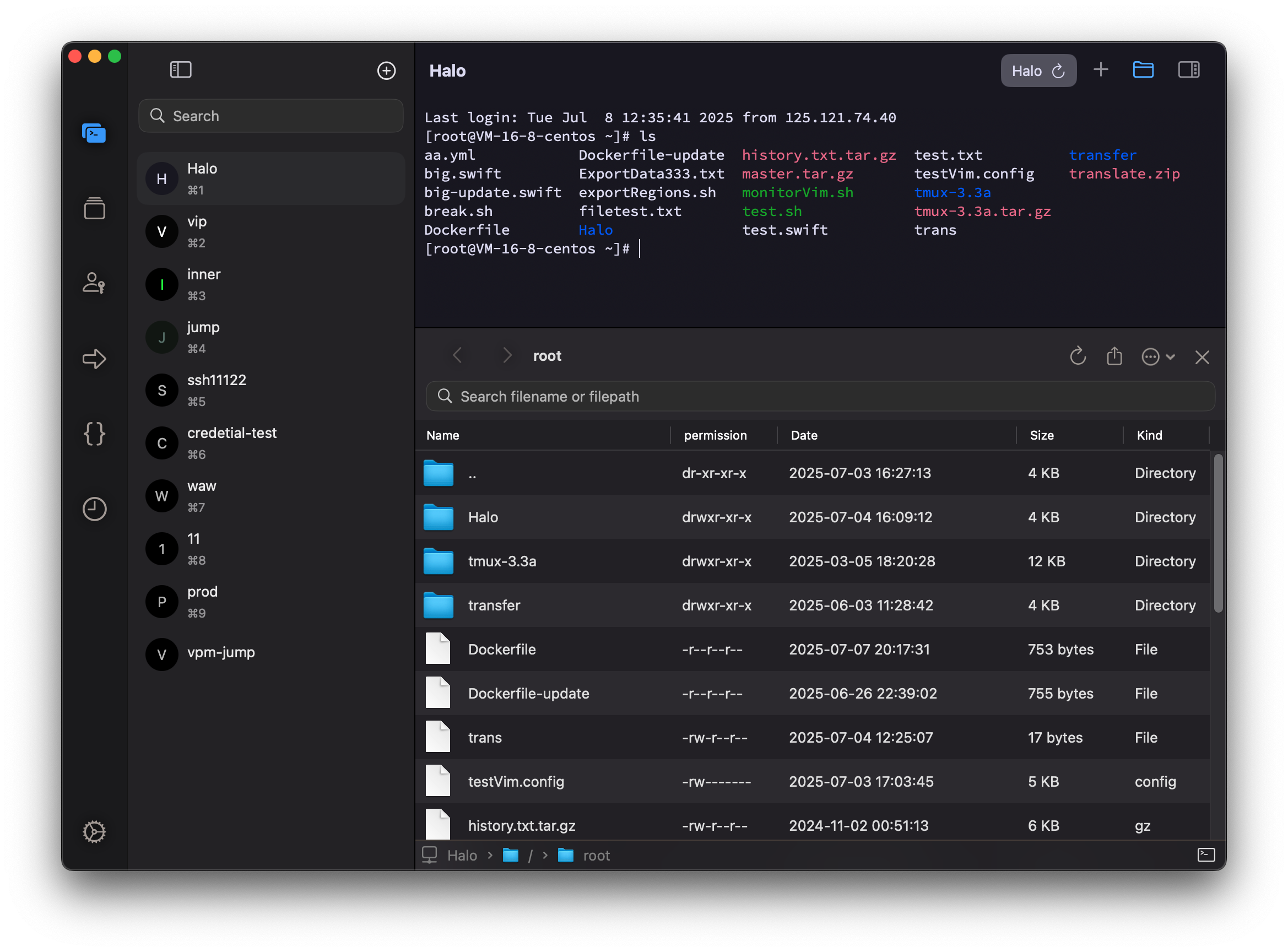Screen dimensions: 1288x952
Task: Open settings gear in sidebar
Action: click(x=95, y=831)
